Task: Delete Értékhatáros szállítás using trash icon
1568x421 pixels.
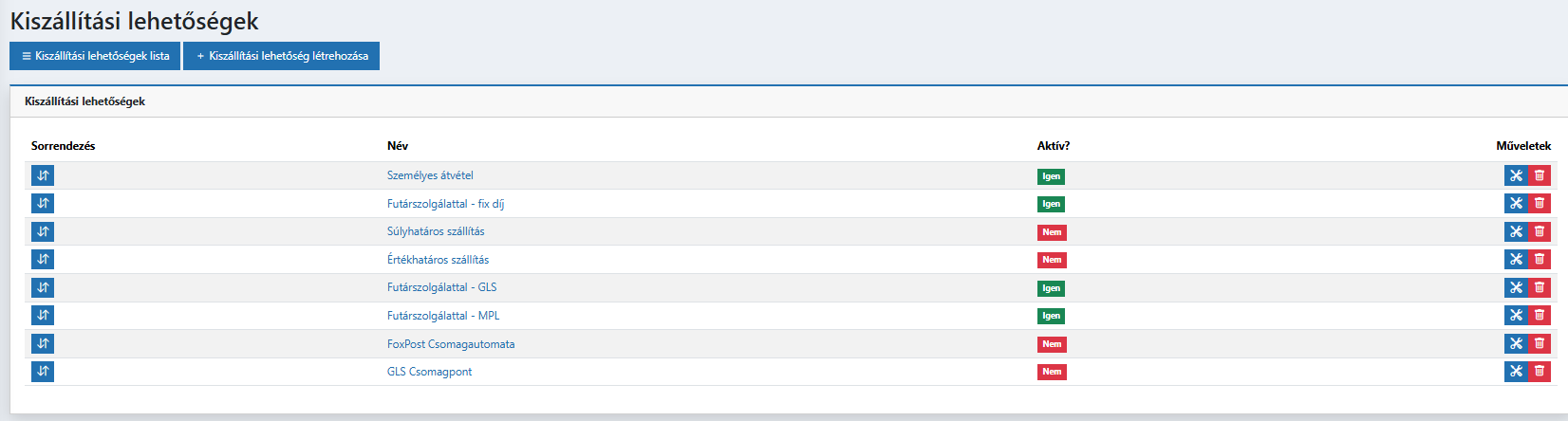Action: (x=1540, y=259)
